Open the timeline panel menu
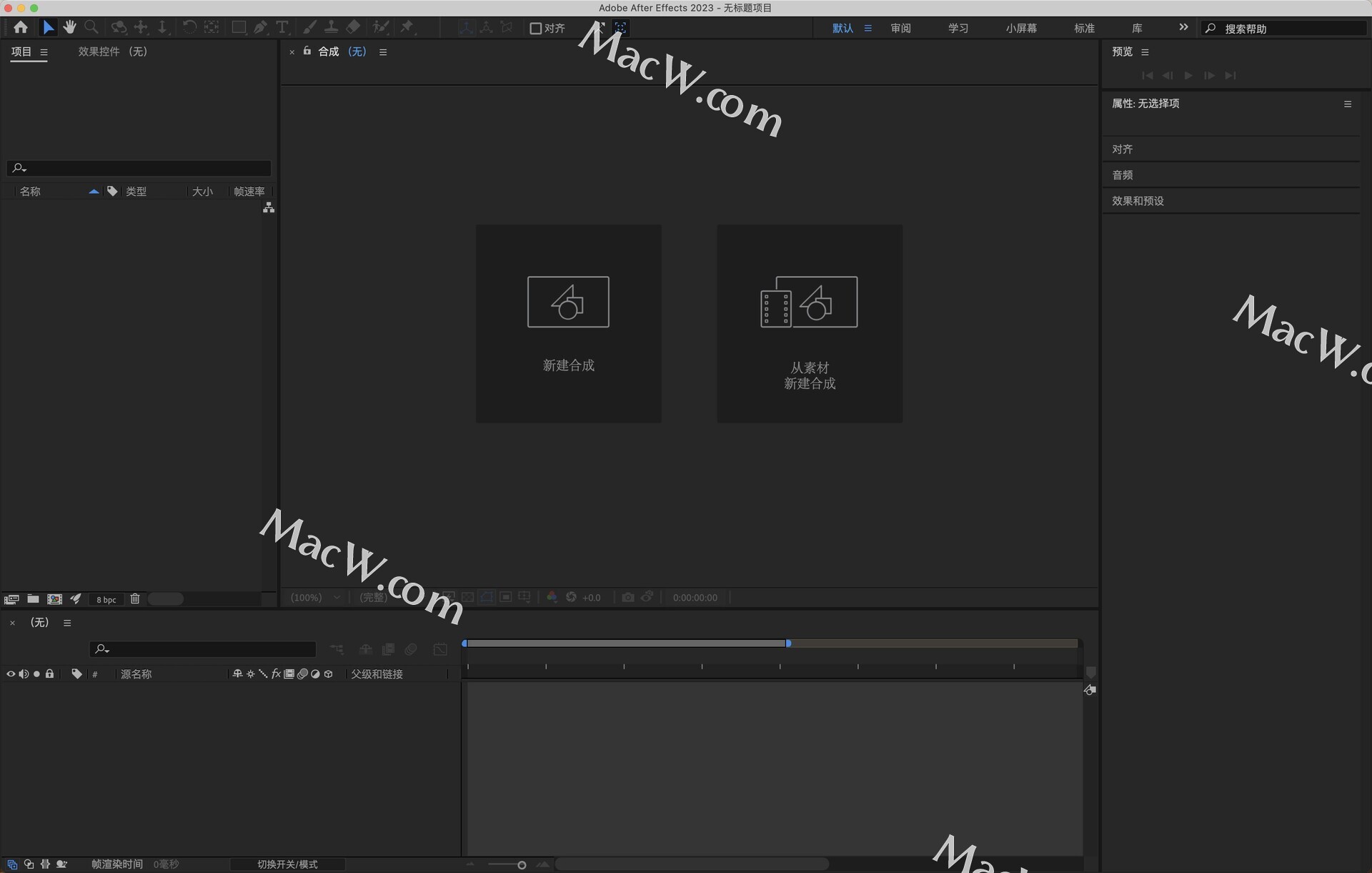This screenshot has height=873, width=1372. pyautogui.click(x=67, y=623)
